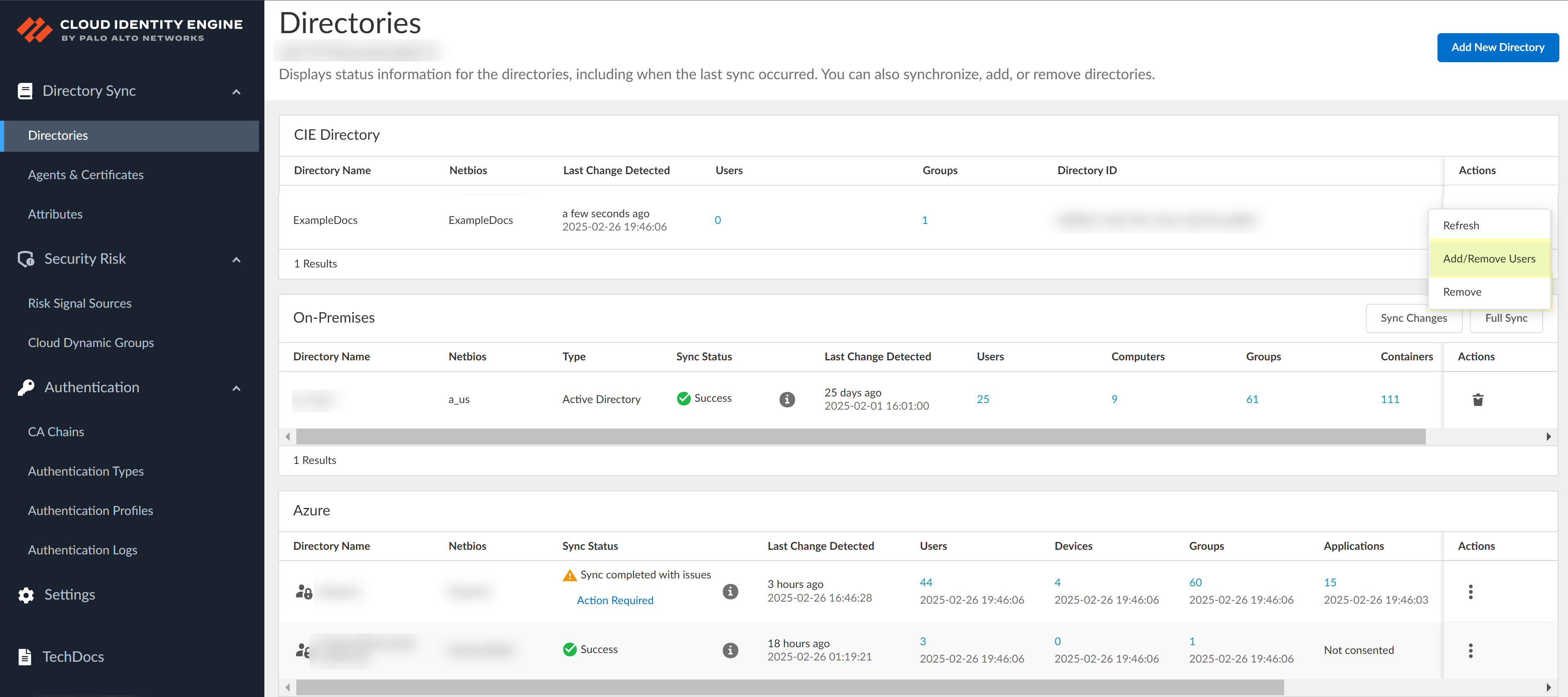Open the kebab menu for the first Azure directory
This screenshot has height=697, width=1568.
pos(1471,591)
